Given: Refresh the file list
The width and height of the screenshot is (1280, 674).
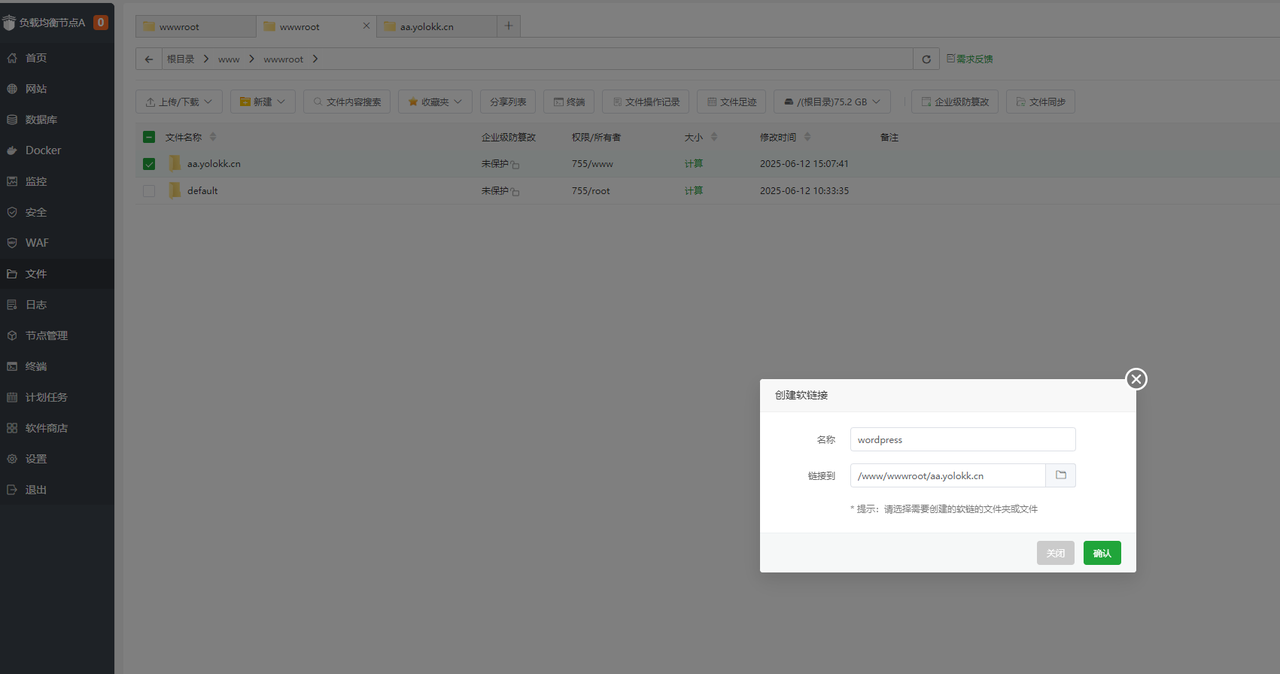Looking at the screenshot, I should [x=925, y=58].
